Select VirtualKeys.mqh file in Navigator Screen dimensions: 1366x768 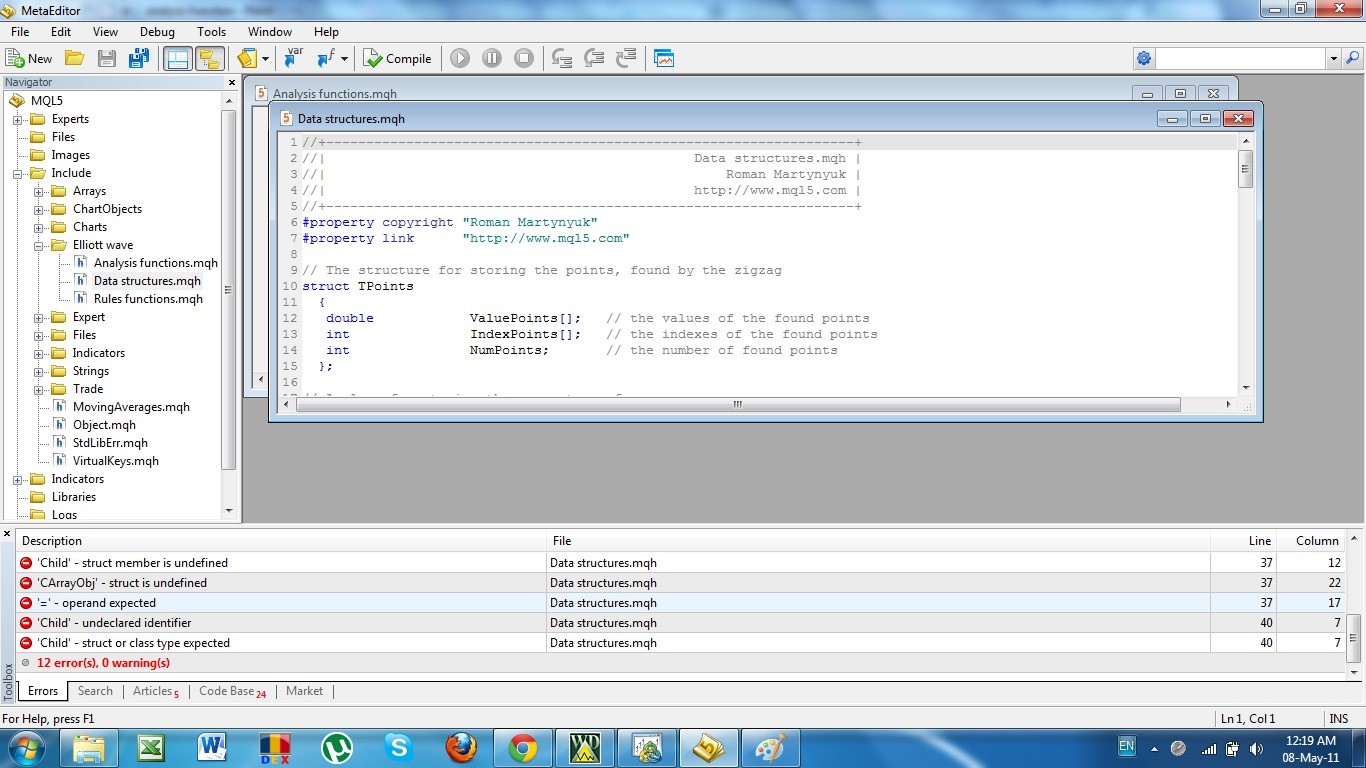[x=115, y=461]
